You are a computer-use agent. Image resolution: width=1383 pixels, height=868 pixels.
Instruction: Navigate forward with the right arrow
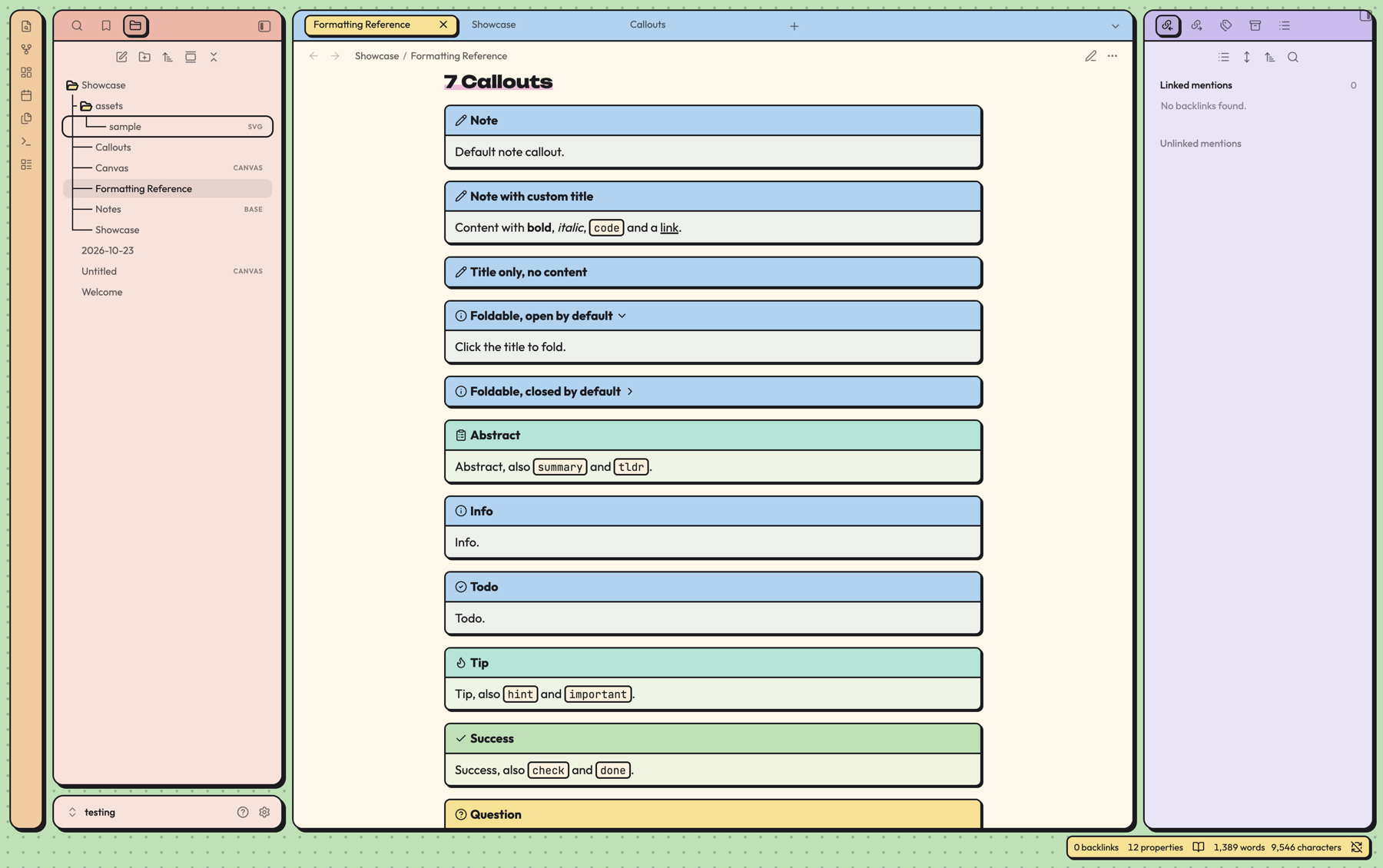pos(335,56)
